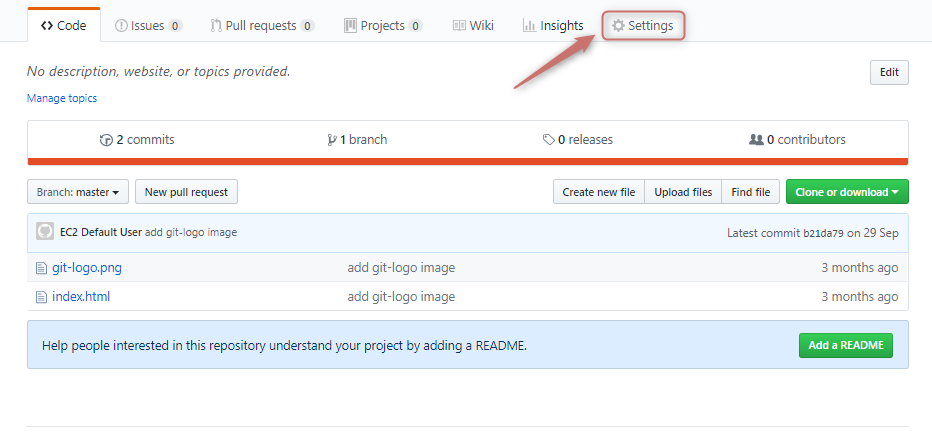Click the Find file button

click(x=751, y=192)
